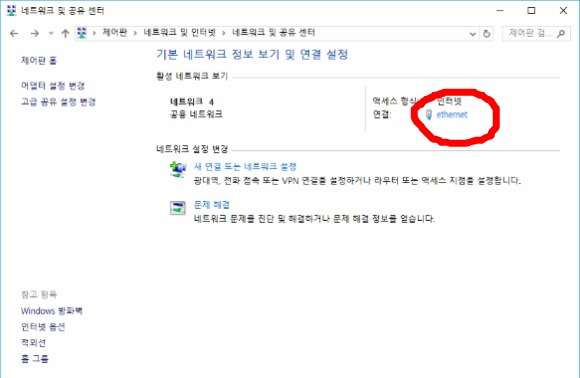Select the 네트워크 4 network name text
Viewport: 580px width, 378px height.
click(192, 102)
